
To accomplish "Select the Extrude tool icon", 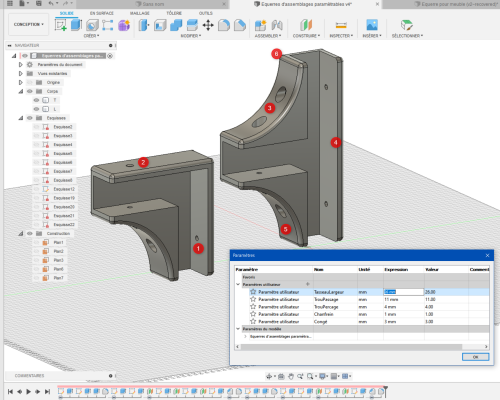I will click(76, 25).
